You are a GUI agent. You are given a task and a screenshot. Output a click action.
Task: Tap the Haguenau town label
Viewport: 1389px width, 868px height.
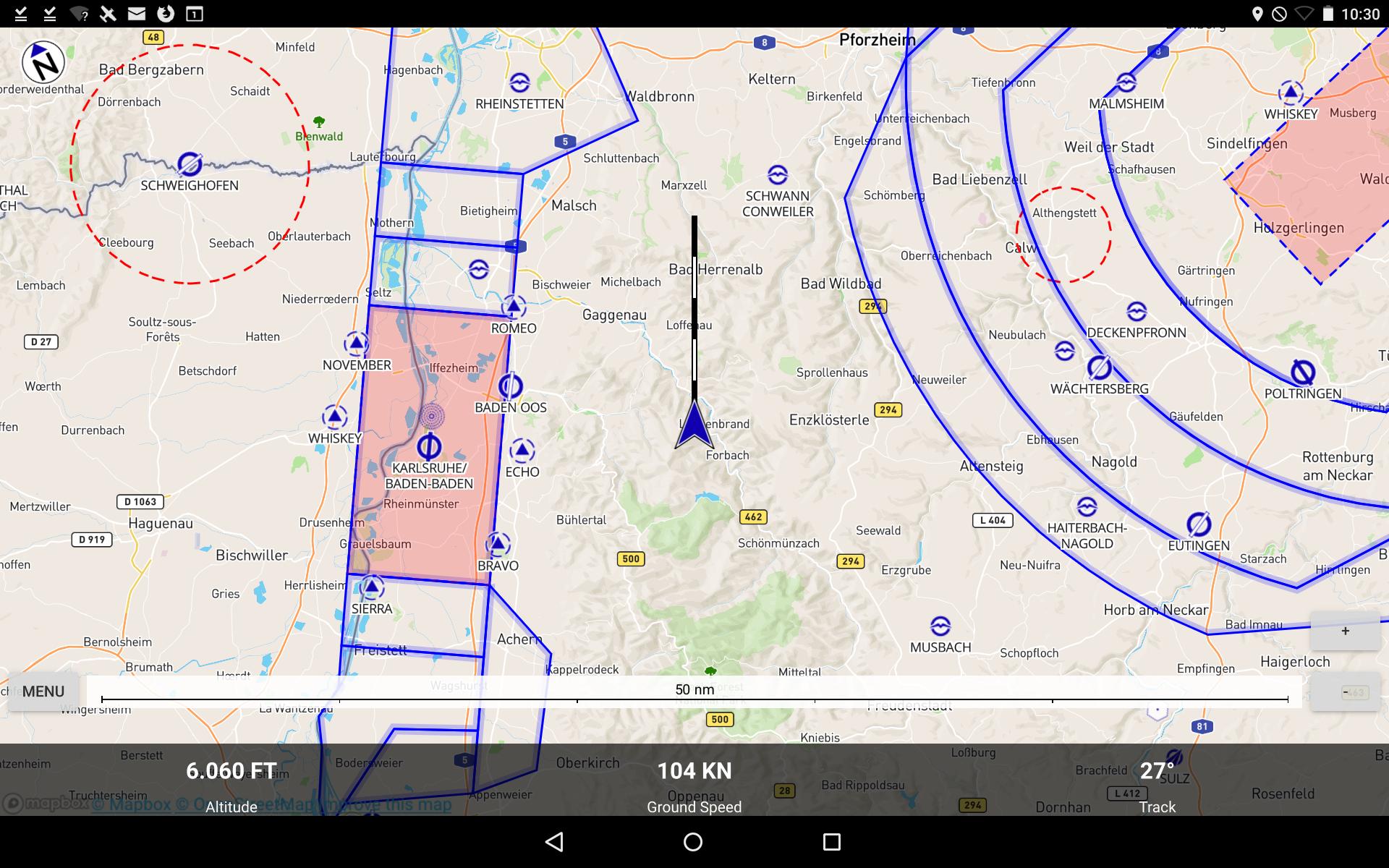point(161,523)
